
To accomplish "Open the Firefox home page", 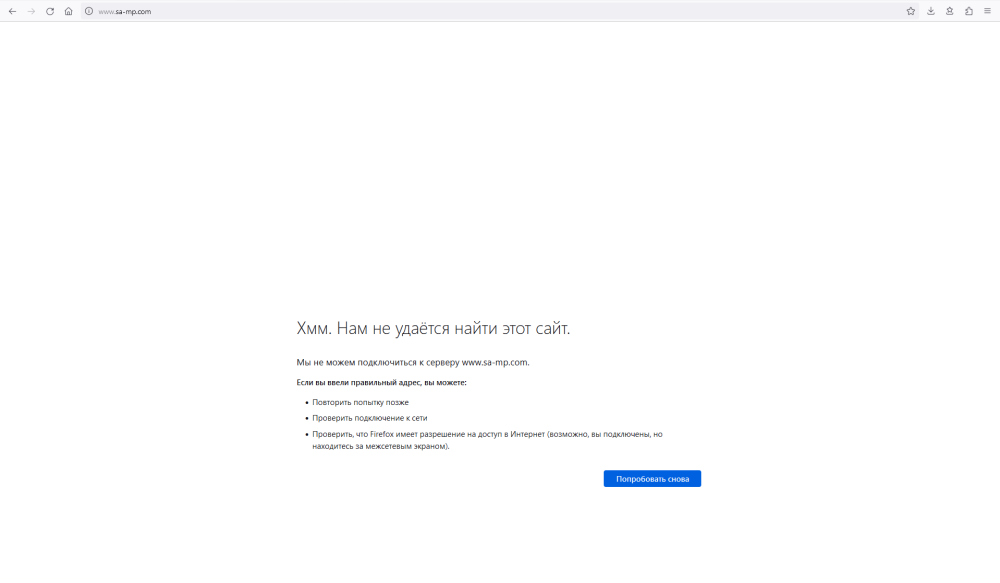I will 68,11.
